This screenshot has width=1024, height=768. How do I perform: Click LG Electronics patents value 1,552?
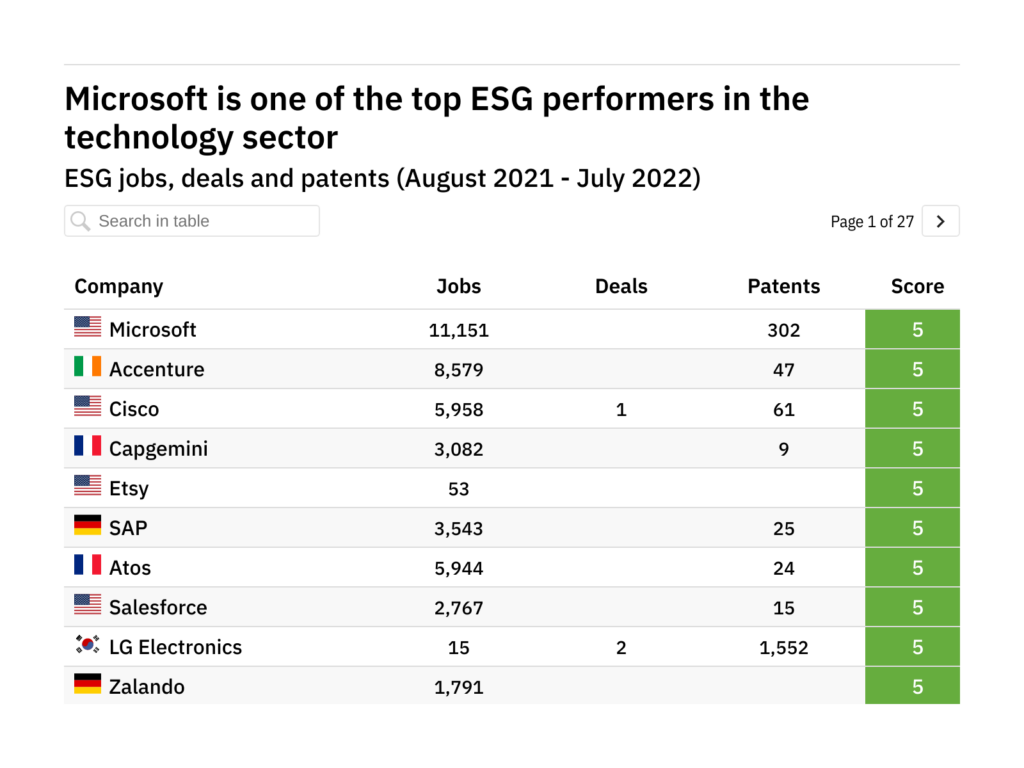pos(784,647)
